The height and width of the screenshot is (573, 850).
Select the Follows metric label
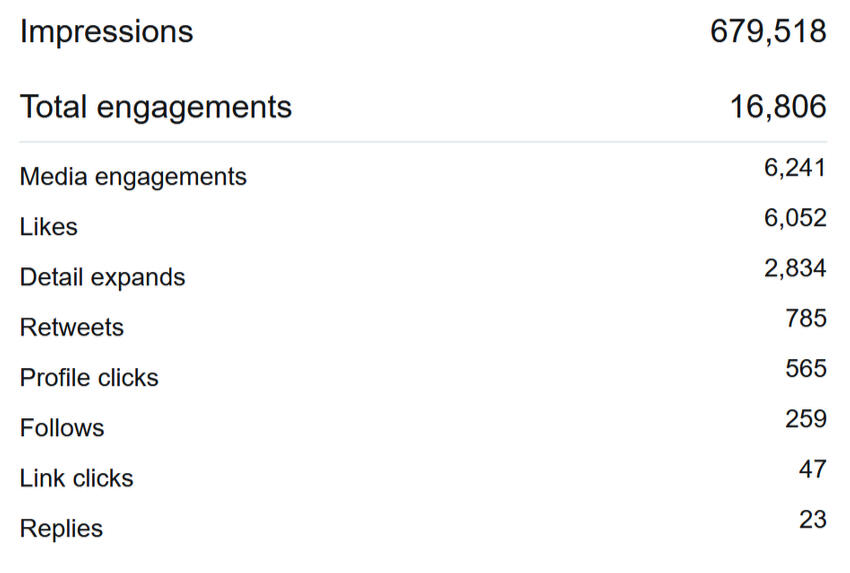point(62,428)
